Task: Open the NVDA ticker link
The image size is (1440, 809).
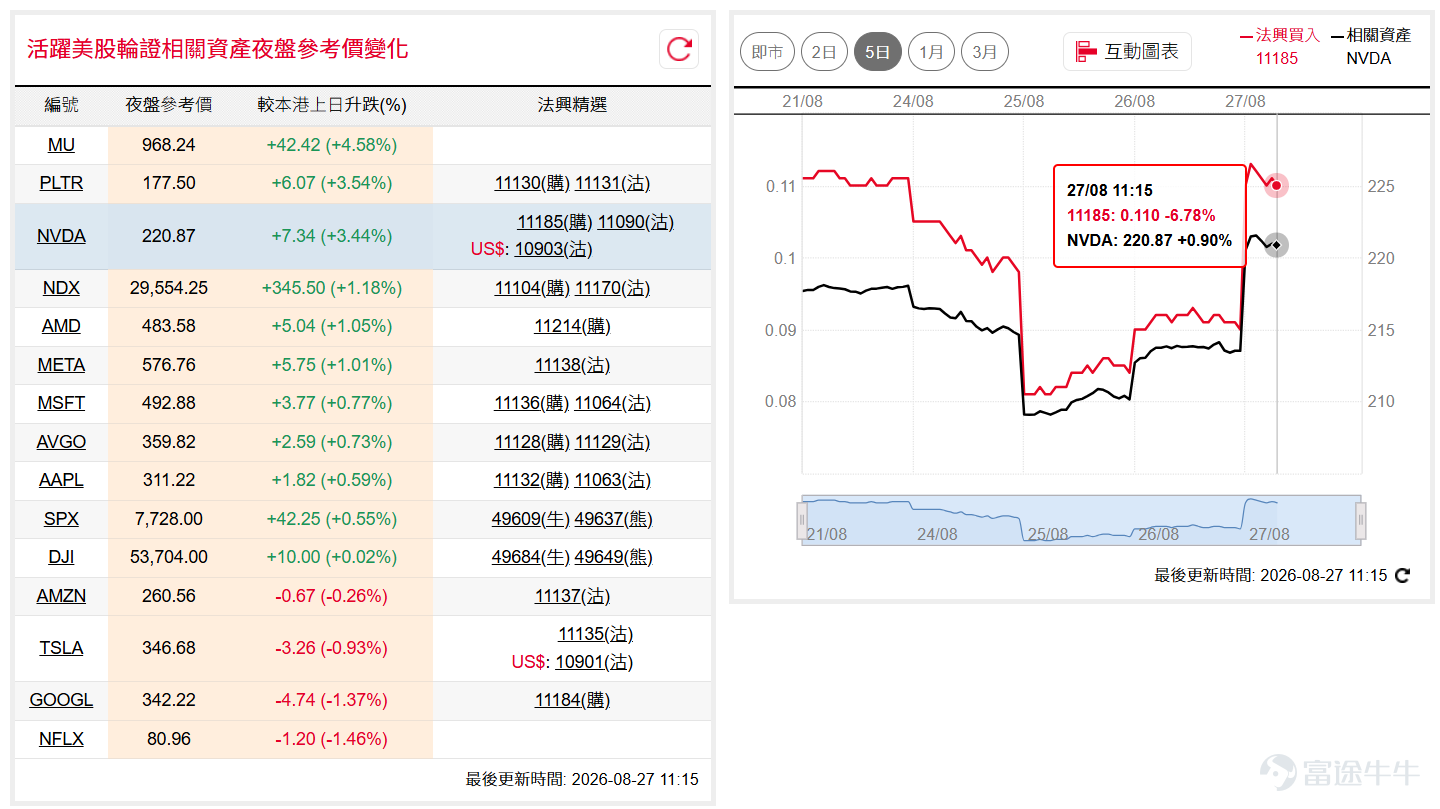Action: pyautogui.click(x=61, y=236)
